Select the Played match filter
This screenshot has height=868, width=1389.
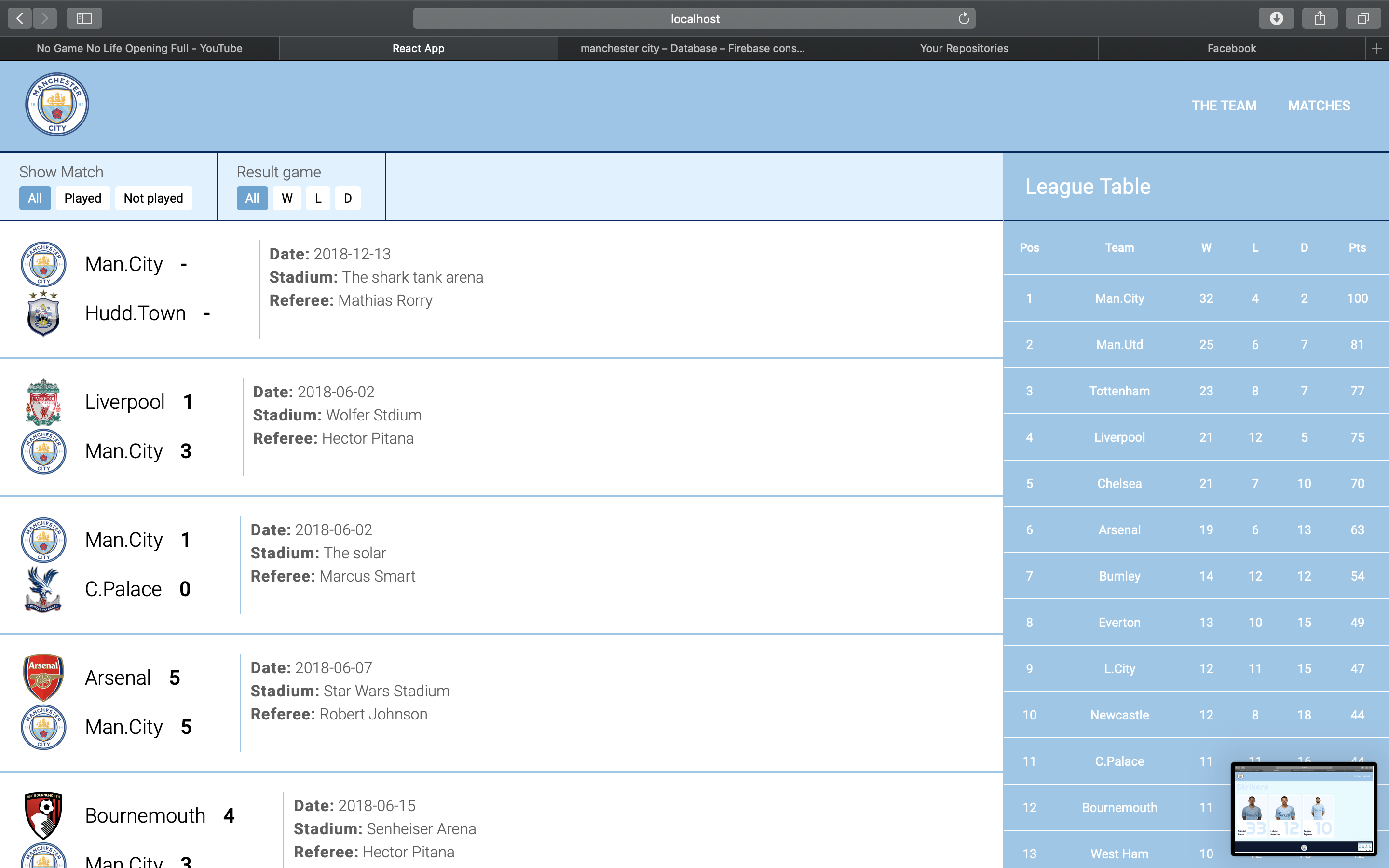click(82, 198)
